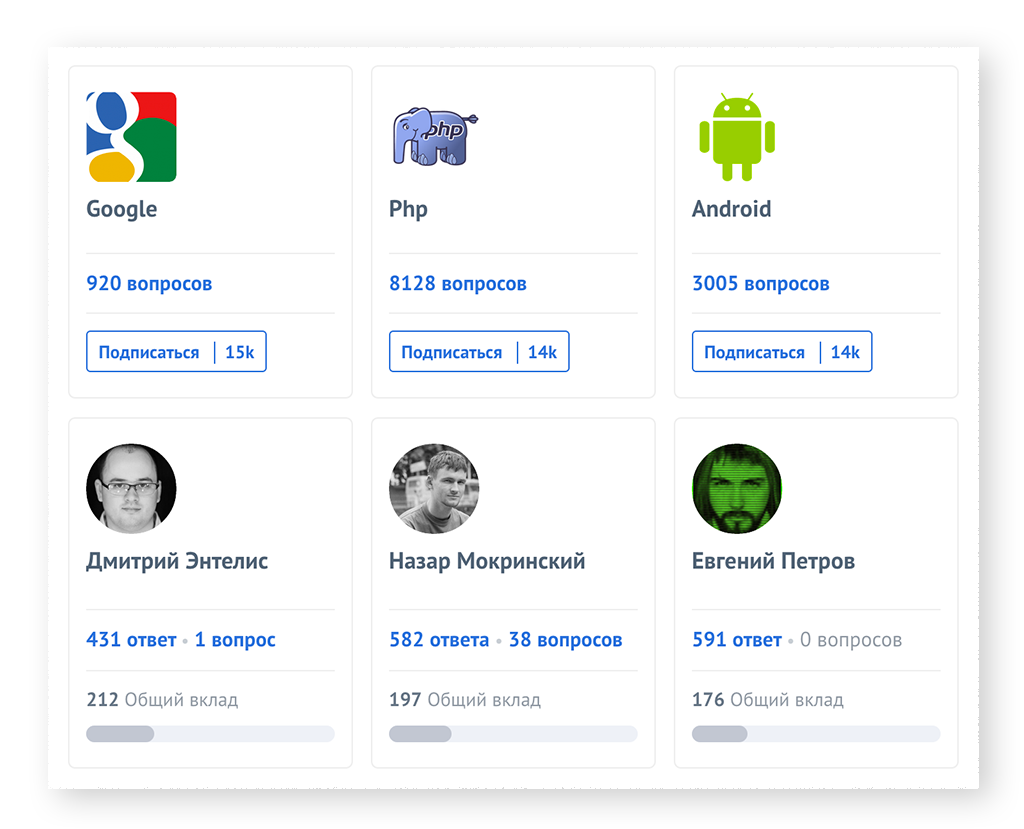Viewport: 1024px width, 829px height.
Task: Open the 920 вопросов link
Action: pyautogui.click(x=149, y=284)
